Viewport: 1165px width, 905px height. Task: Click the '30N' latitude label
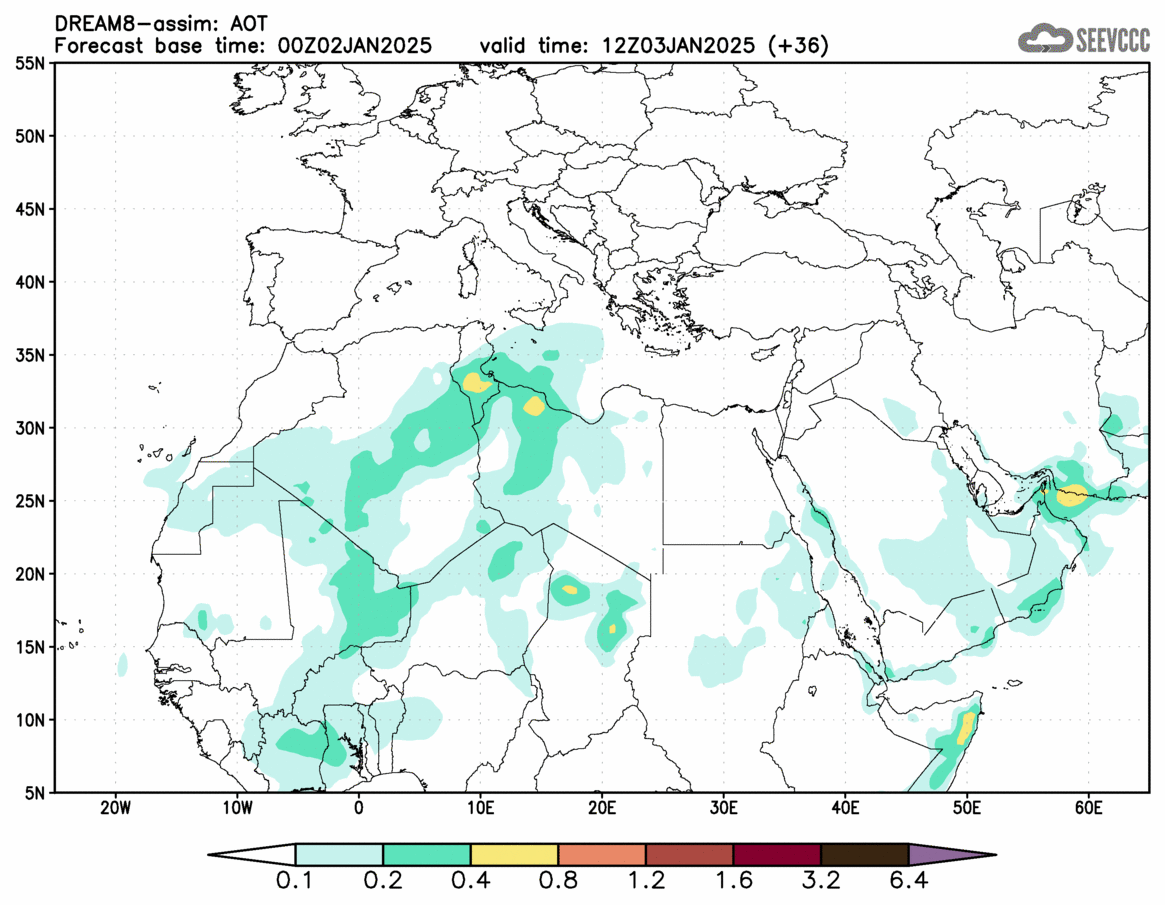pyautogui.click(x=30, y=428)
